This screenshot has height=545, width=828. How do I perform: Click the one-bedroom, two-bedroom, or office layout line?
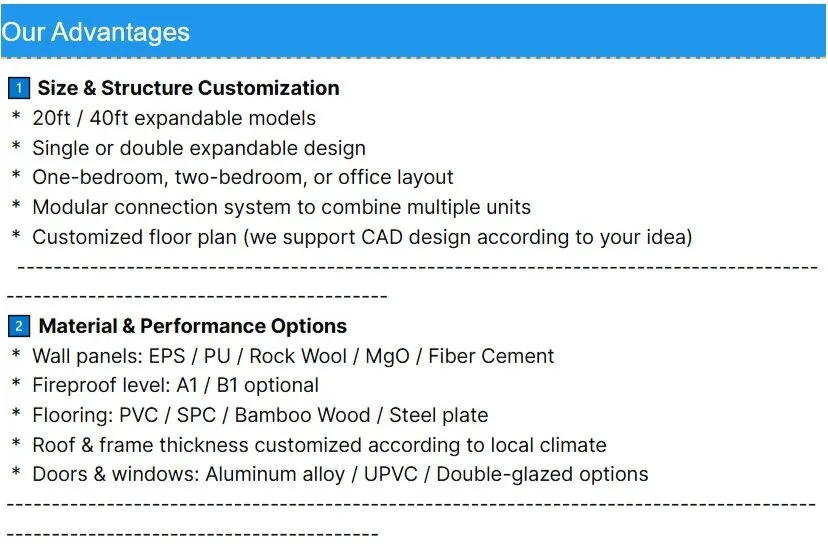point(243,178)
